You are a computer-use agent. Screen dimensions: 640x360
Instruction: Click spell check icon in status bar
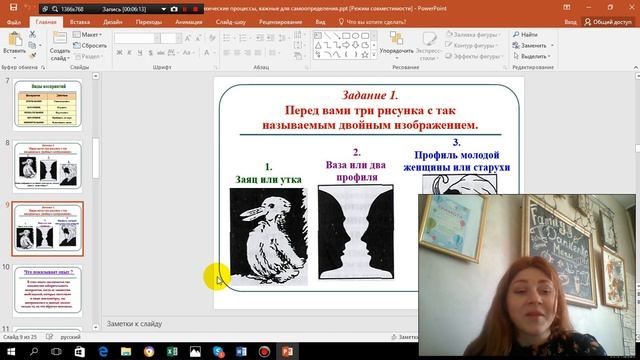[x=49, y=337]
